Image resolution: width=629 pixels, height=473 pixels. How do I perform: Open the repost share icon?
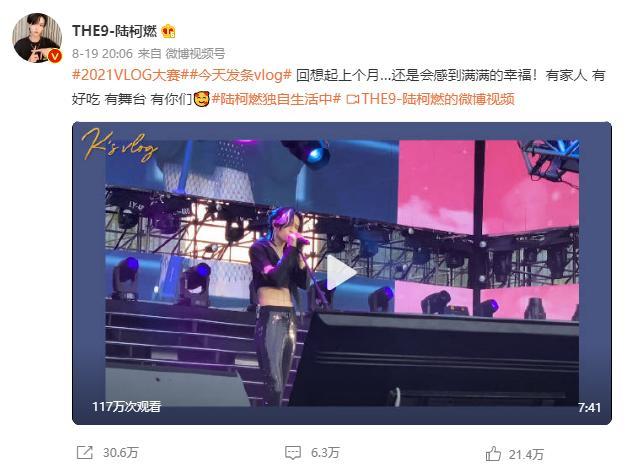(85, 453)
